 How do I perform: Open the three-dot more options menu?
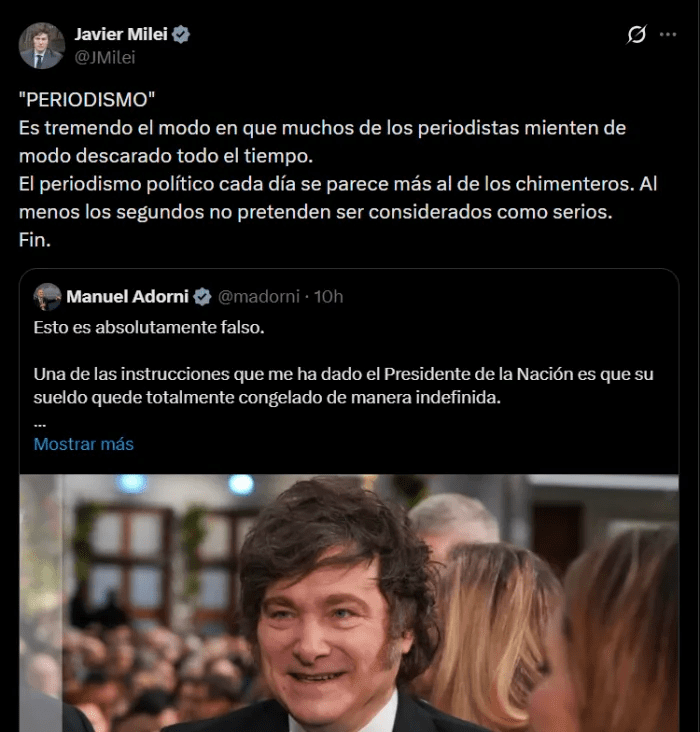point(667,35)
